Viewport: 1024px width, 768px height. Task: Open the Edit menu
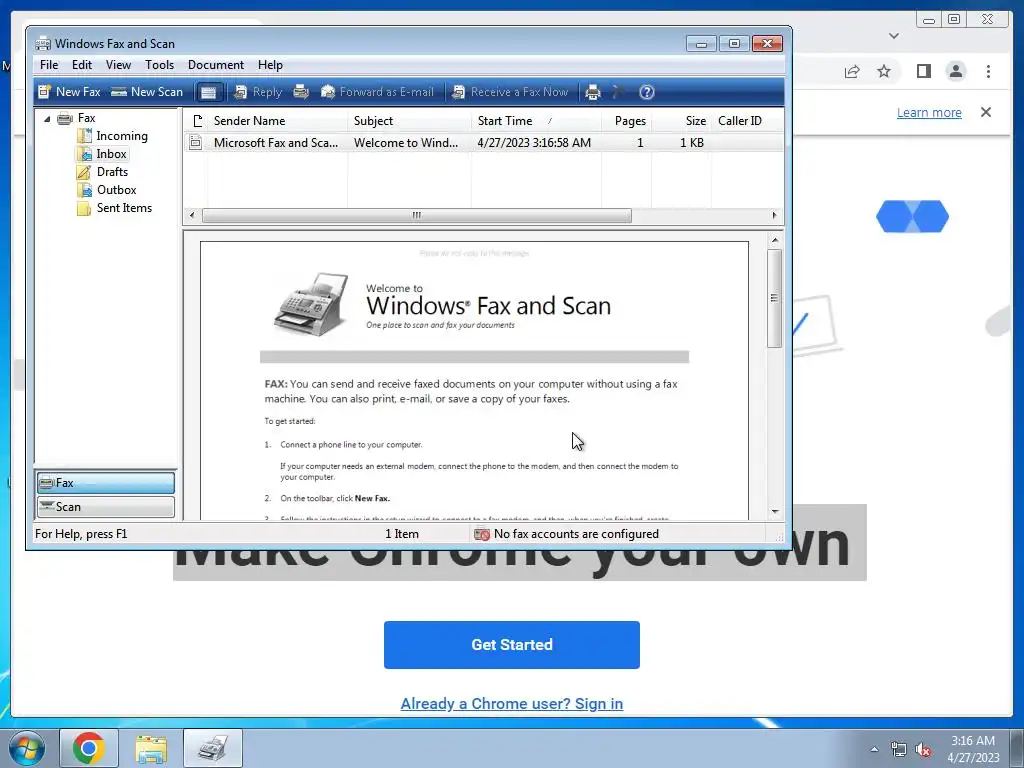click(82, 65)
